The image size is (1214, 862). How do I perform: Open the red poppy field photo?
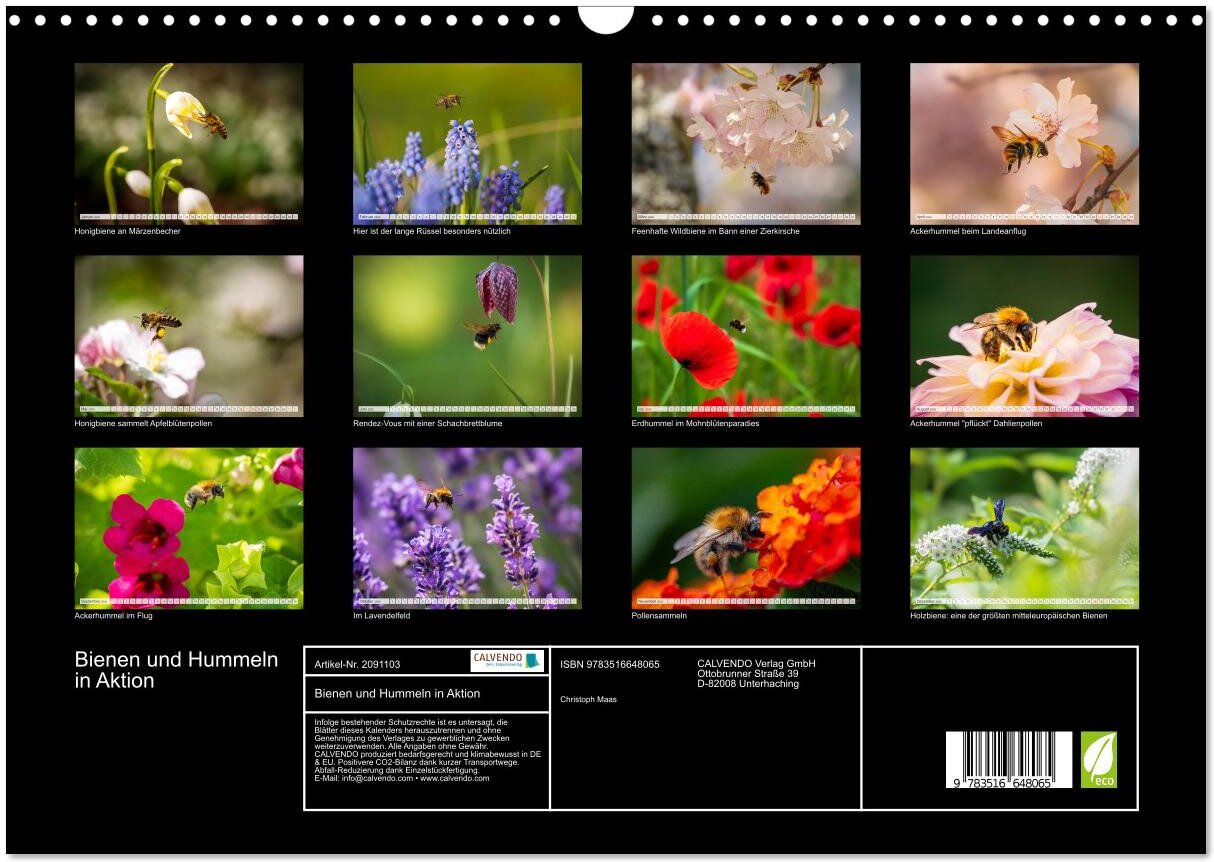pyautogui.click(x=745, y=335)
